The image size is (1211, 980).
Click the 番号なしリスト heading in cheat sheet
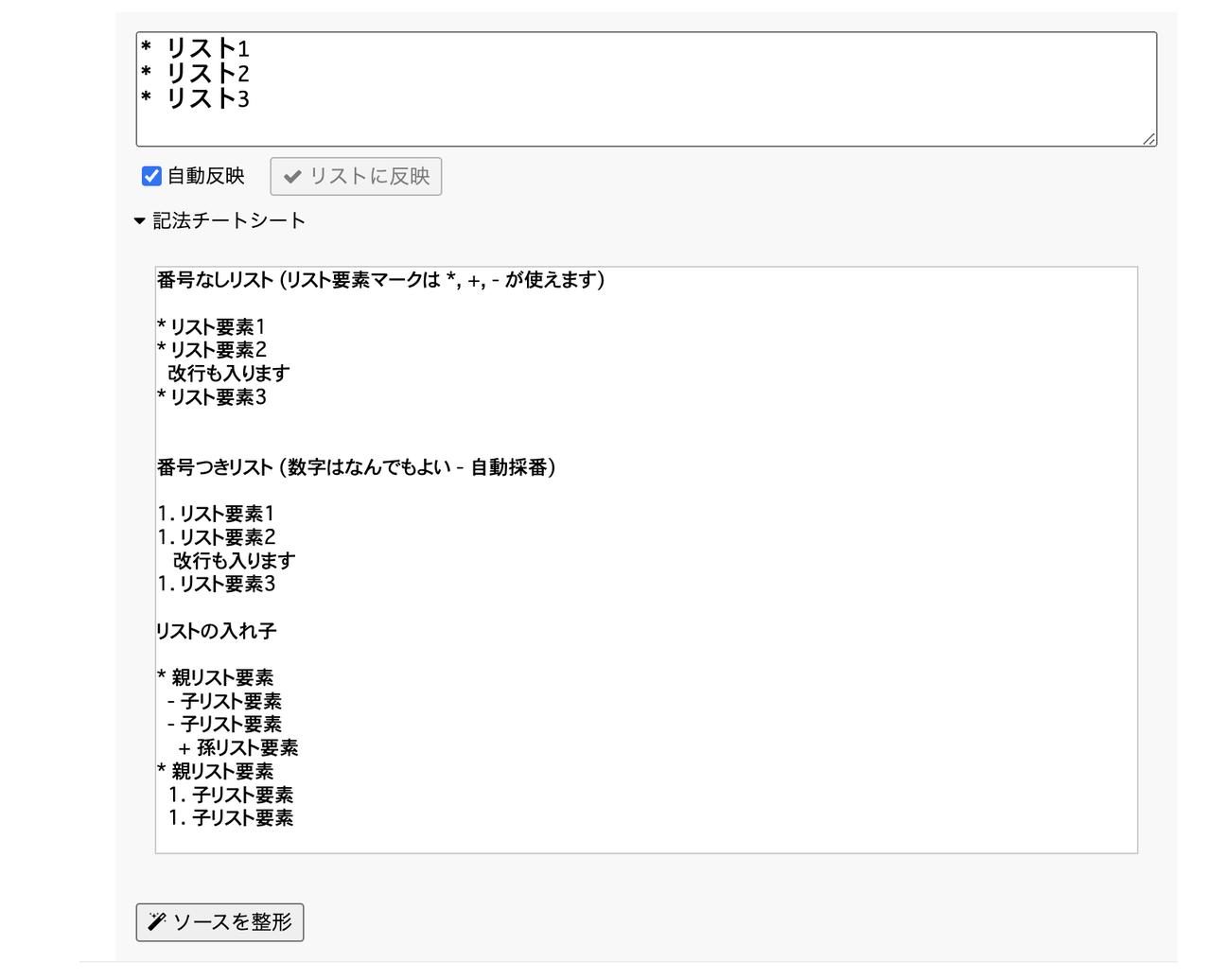point(380,280)
